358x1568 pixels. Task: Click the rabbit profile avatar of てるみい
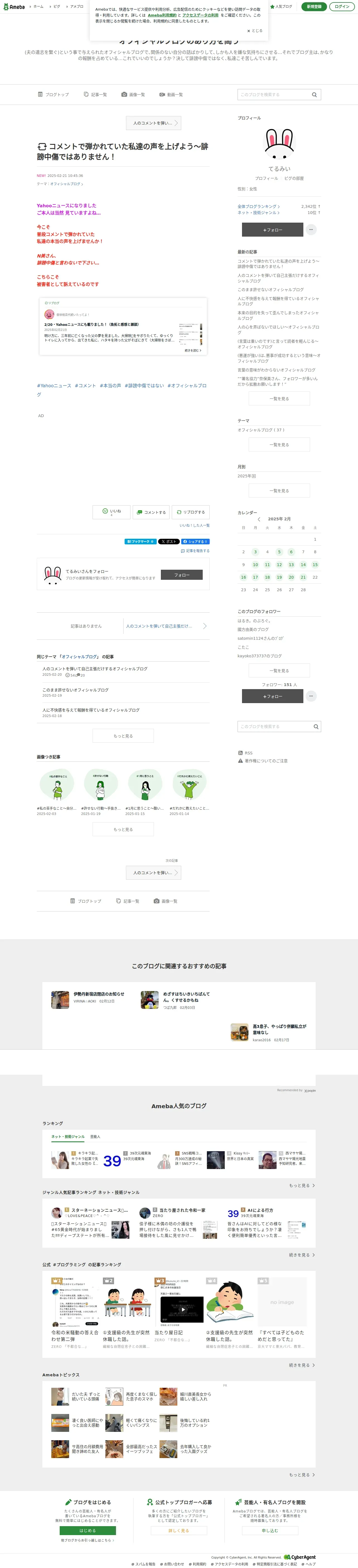(279, 144)
